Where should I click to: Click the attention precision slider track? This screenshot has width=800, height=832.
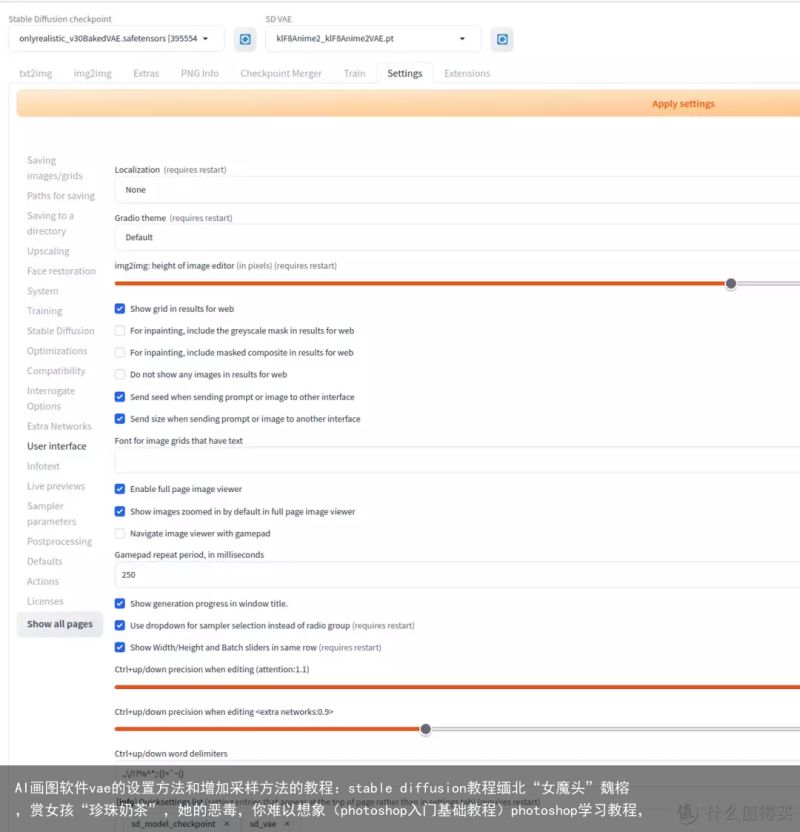click(457, 687)
